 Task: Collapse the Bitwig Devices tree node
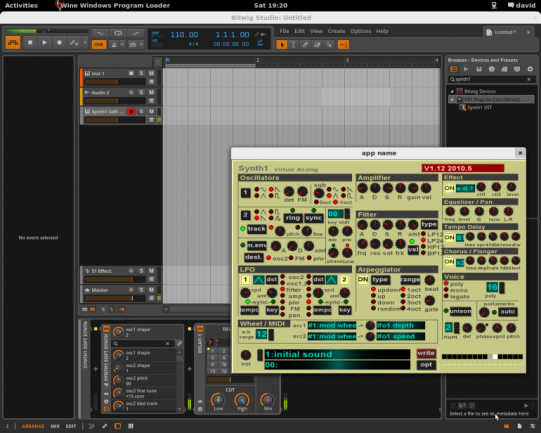(452, 91)
